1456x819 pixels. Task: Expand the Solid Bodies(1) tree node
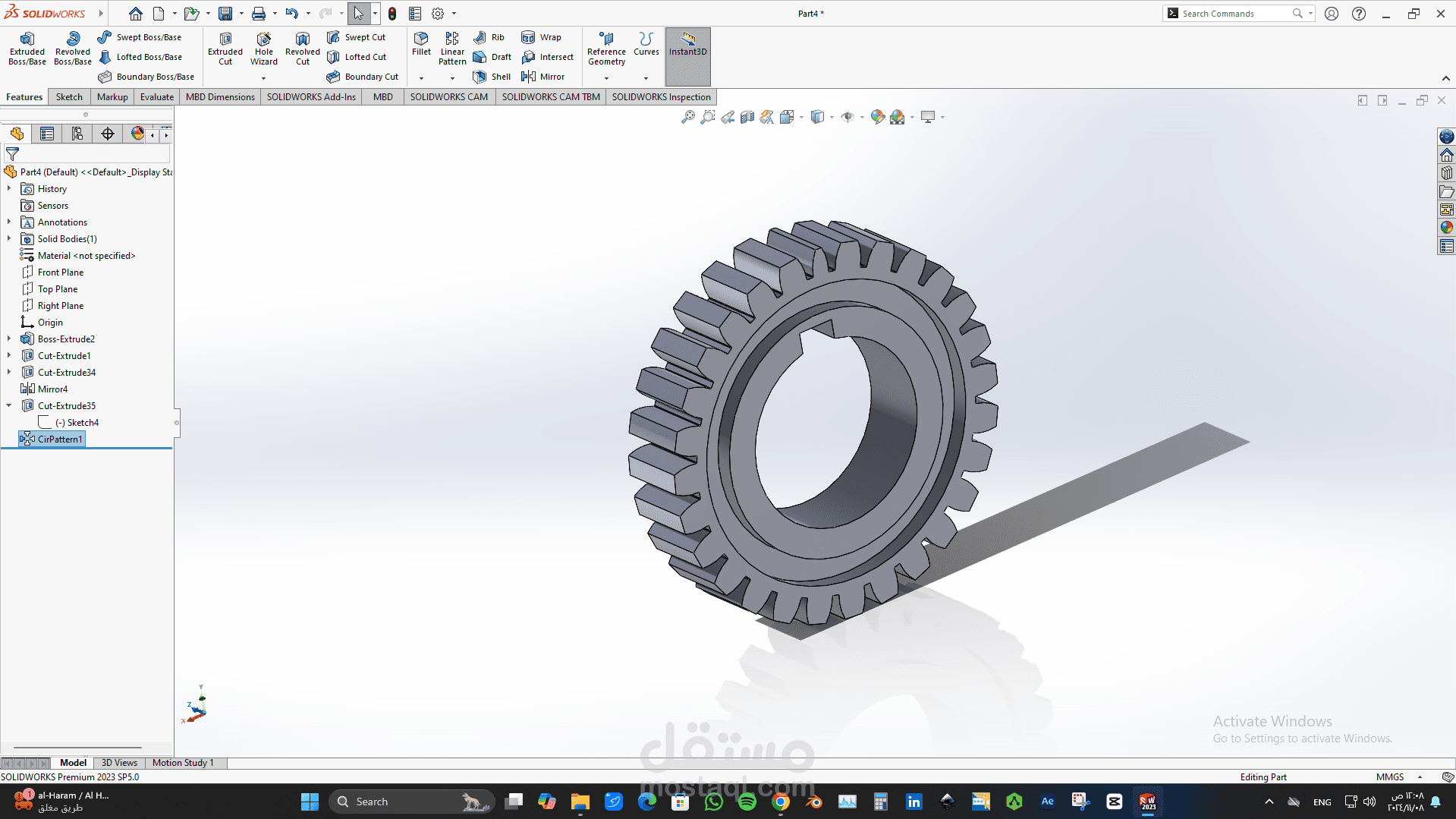click(x=8, y=238)
